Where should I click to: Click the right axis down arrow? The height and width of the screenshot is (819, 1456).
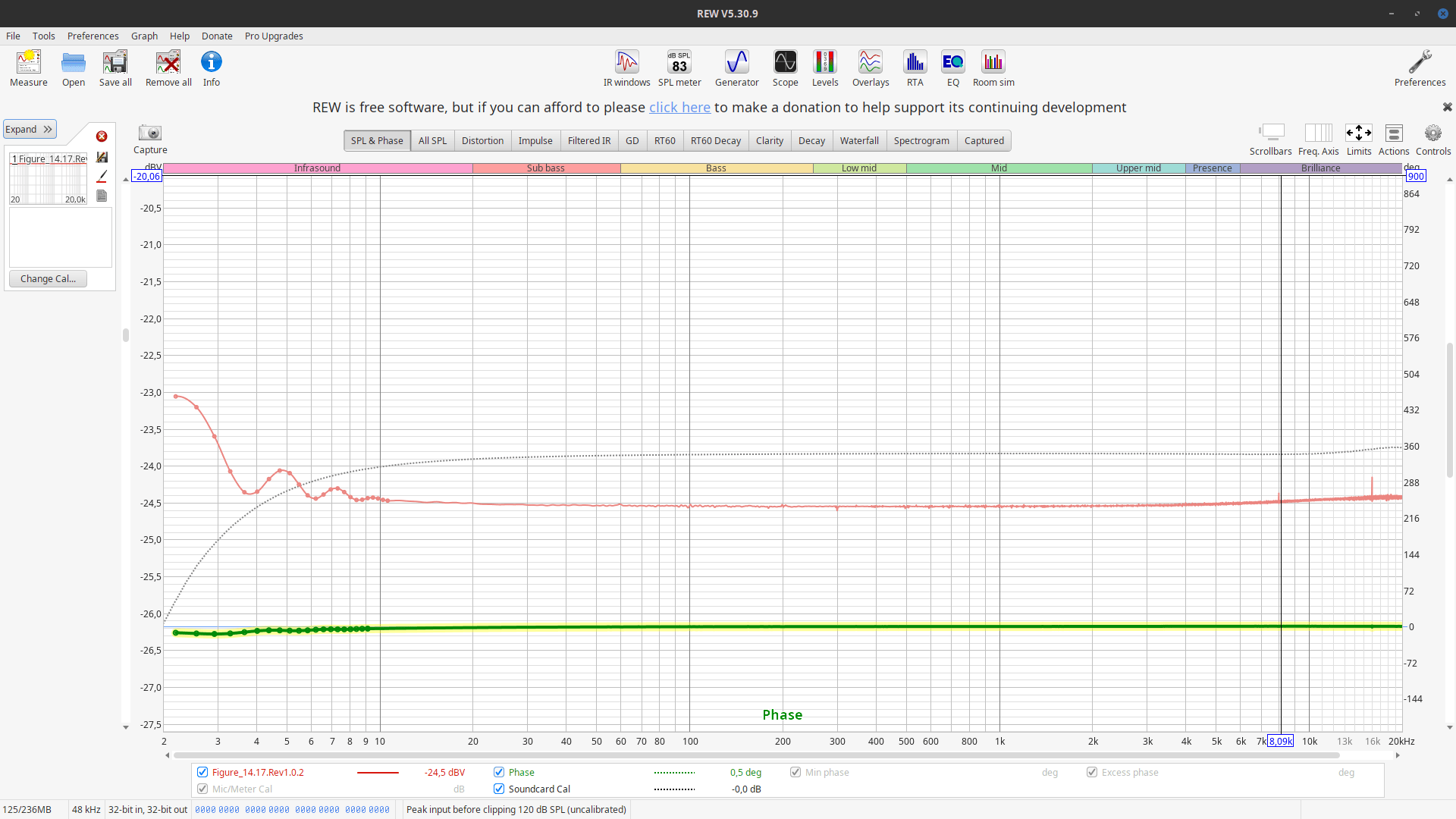pos(1450,727)
